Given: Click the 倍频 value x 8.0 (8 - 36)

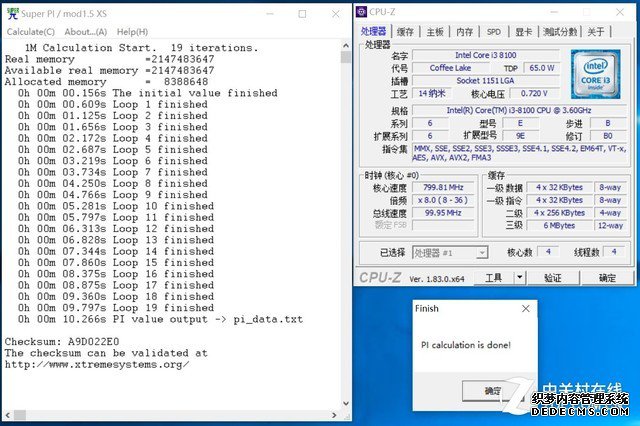Looking at the screenshot, I should point(443,200).
